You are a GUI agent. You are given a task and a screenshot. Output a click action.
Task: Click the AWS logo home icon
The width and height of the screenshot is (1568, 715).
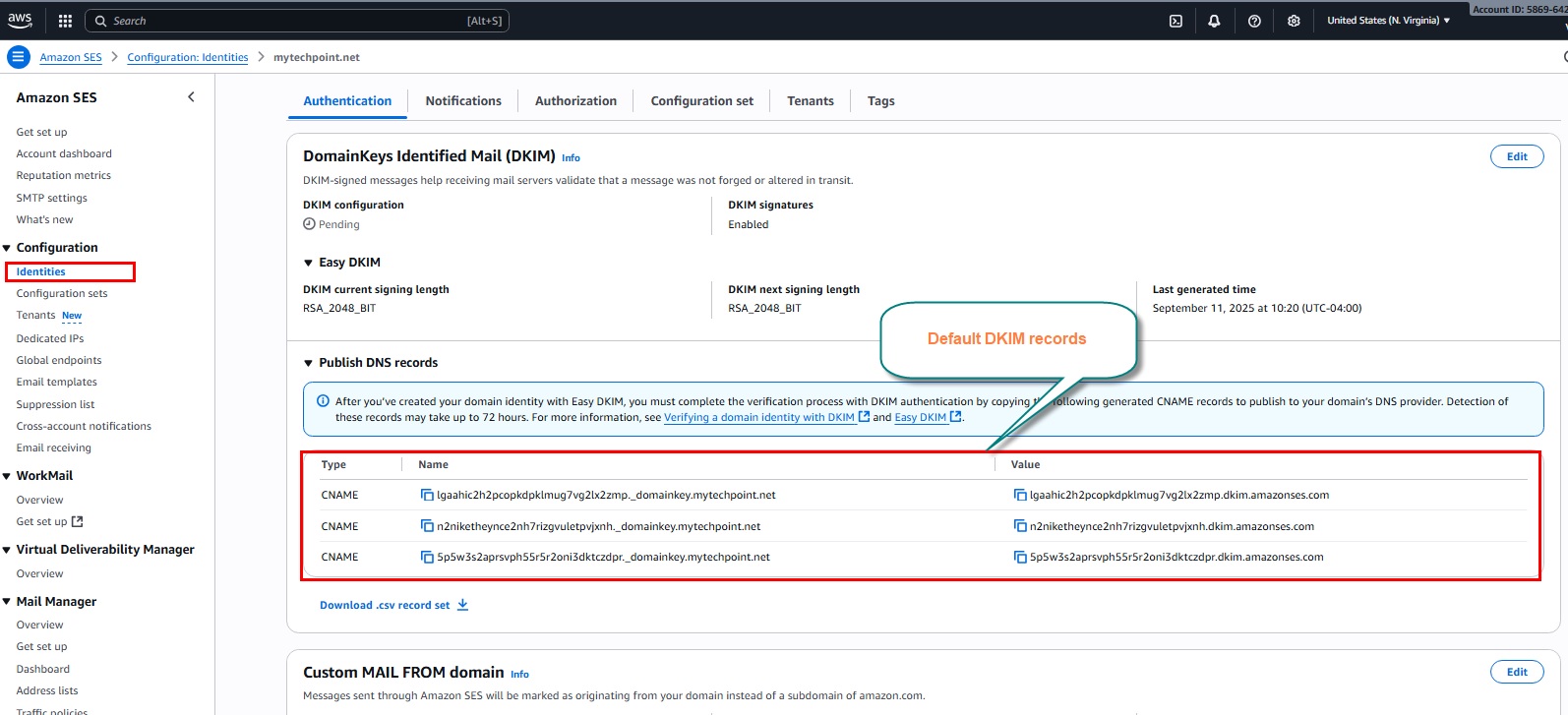pos(20,20)
